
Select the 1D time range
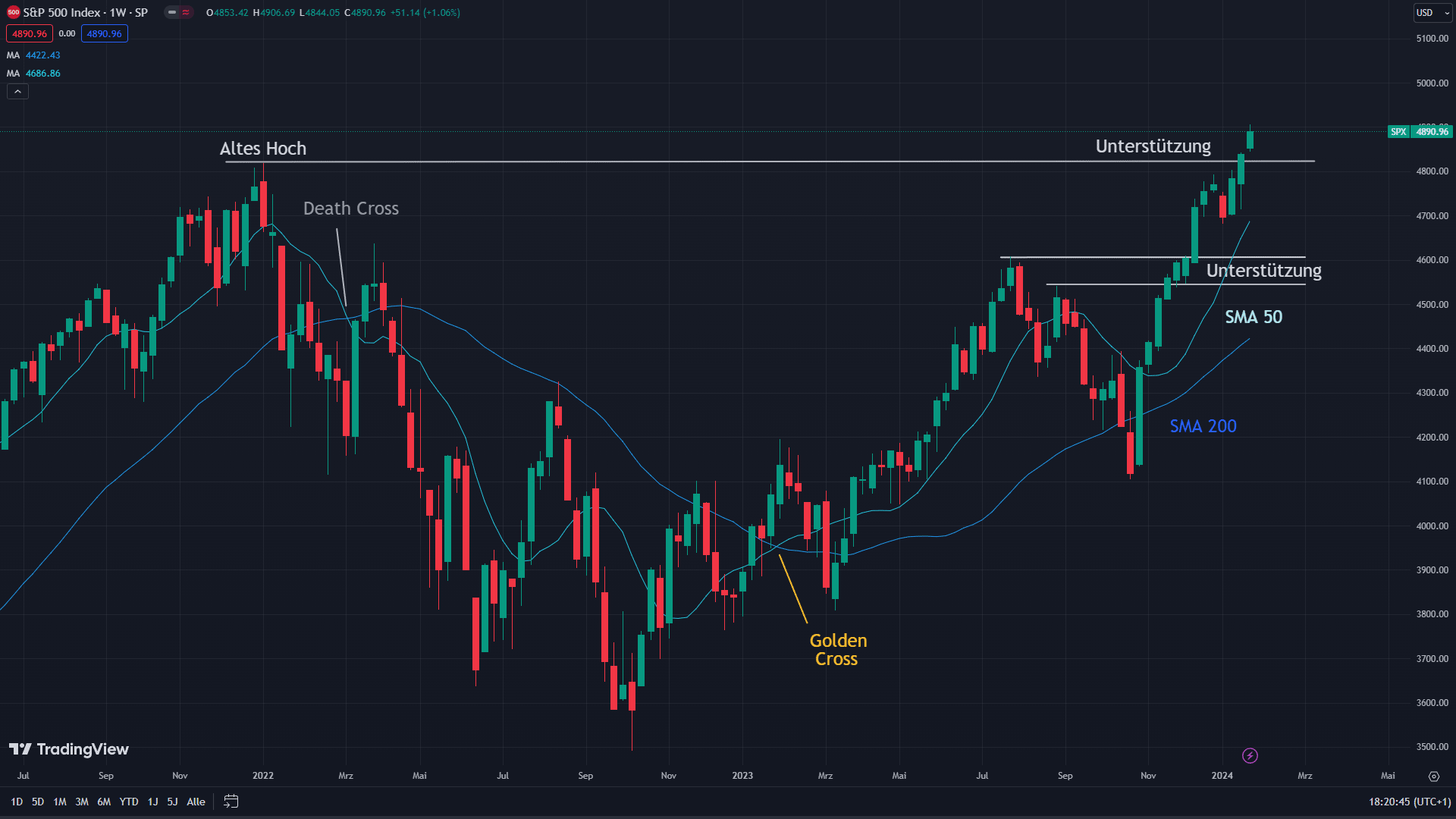tap(17, 802)
